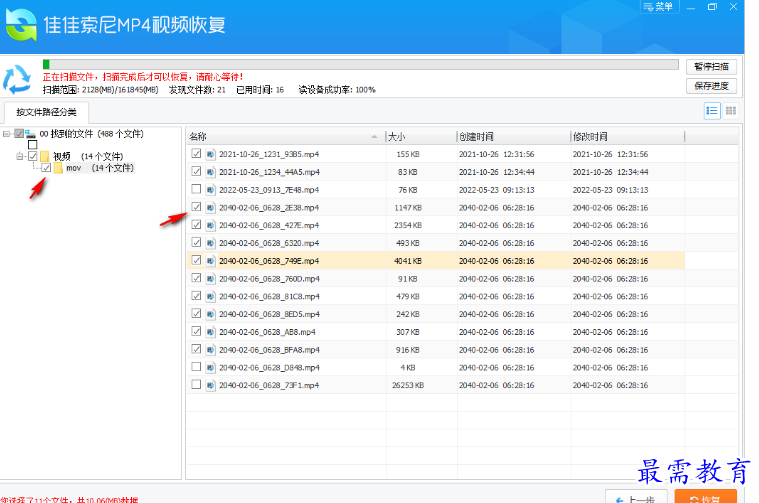The image size is (759, 503).
Task: Click file icon of 2040-02-06_0628_AB8.mp4
Action: coord(210,332)
